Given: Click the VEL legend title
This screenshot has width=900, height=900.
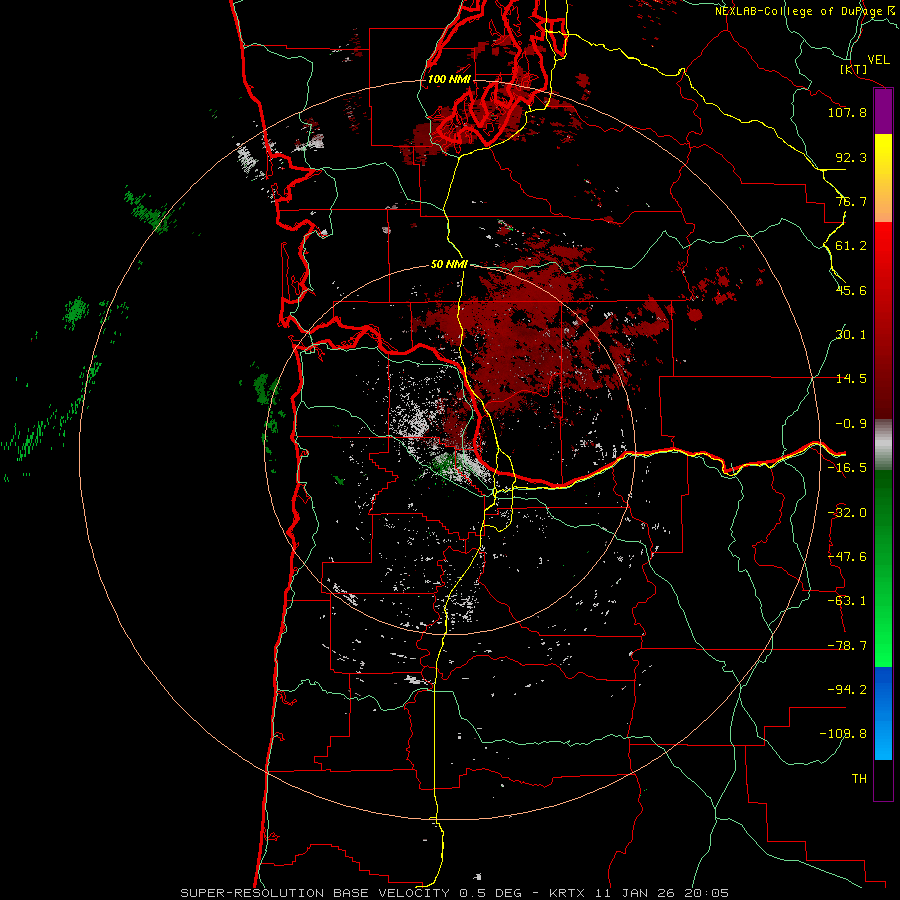Looking at the screenshot, I should coord(878,60).
